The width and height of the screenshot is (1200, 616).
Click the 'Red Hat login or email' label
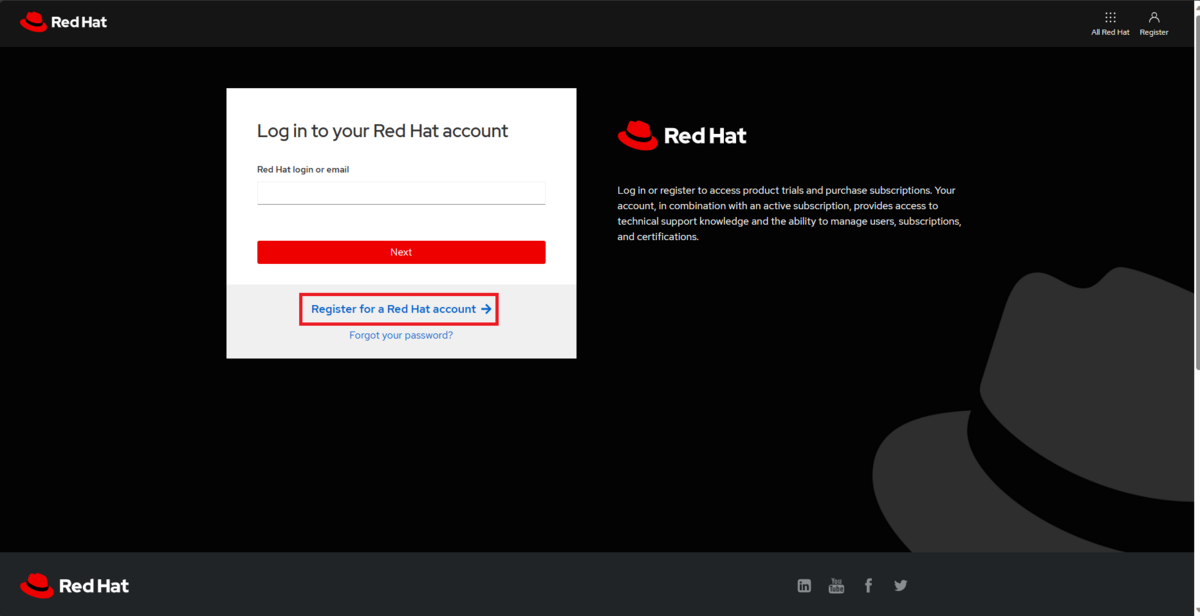(303, 170)
